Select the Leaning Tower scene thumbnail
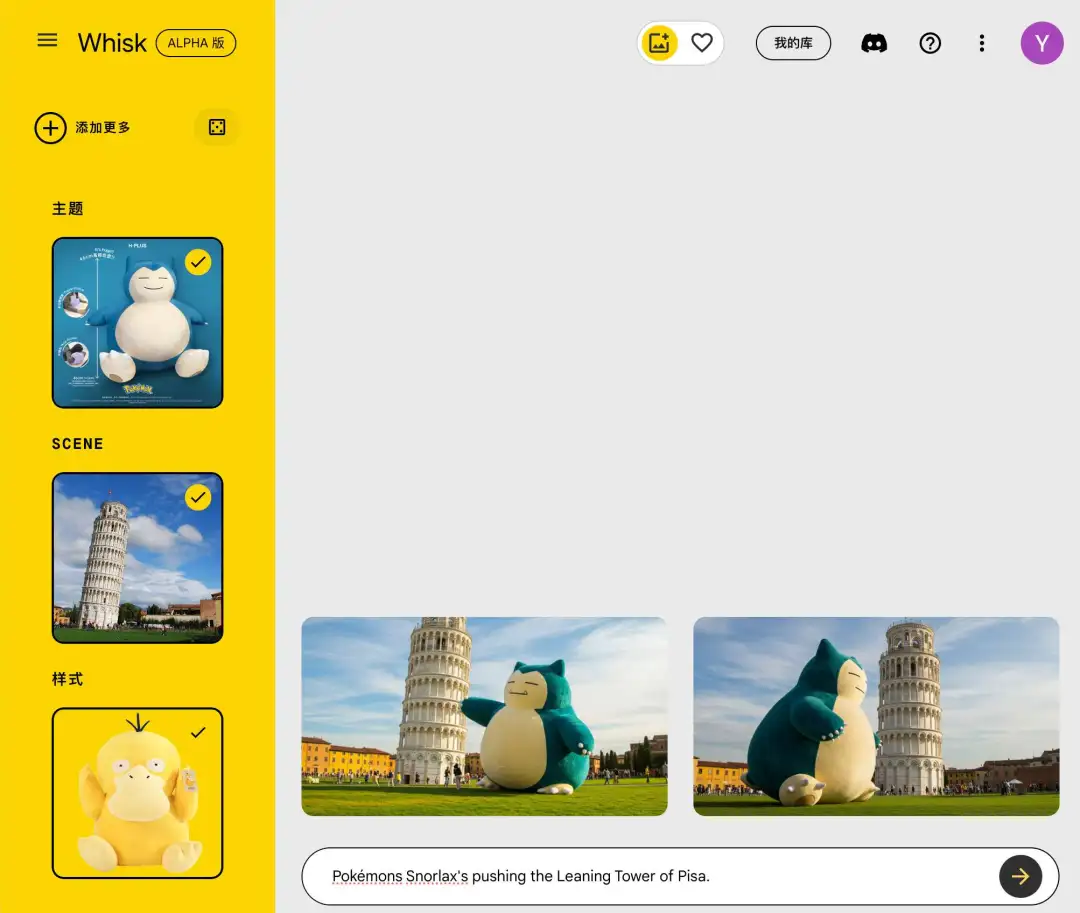The height and width of the screenshot is (913, 1080). point(138,558)
